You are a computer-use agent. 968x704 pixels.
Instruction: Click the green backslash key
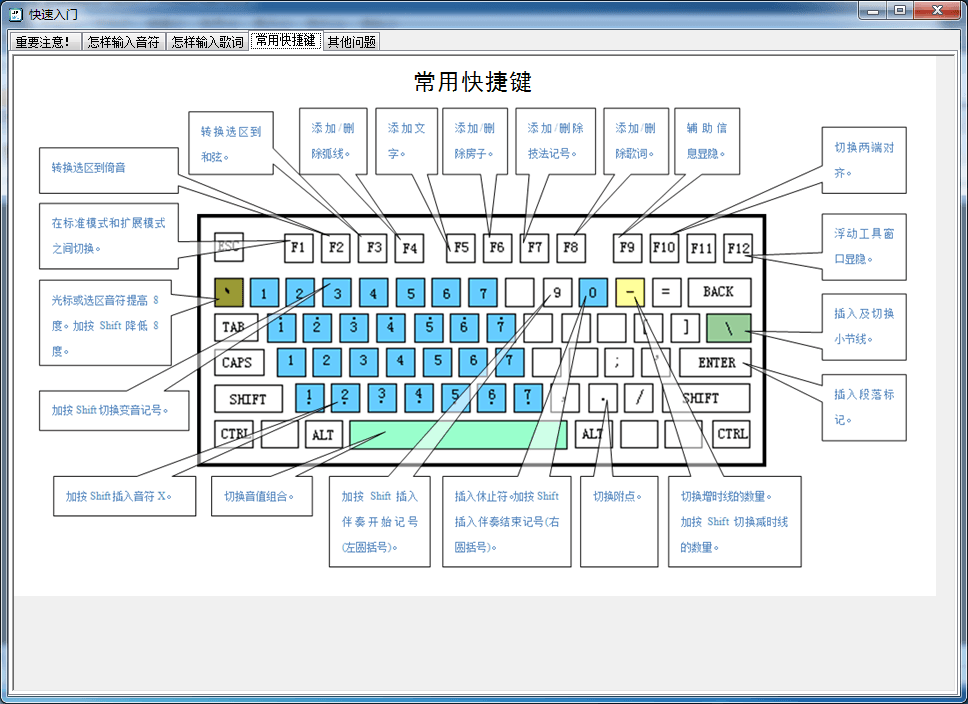tap(728, 328)
